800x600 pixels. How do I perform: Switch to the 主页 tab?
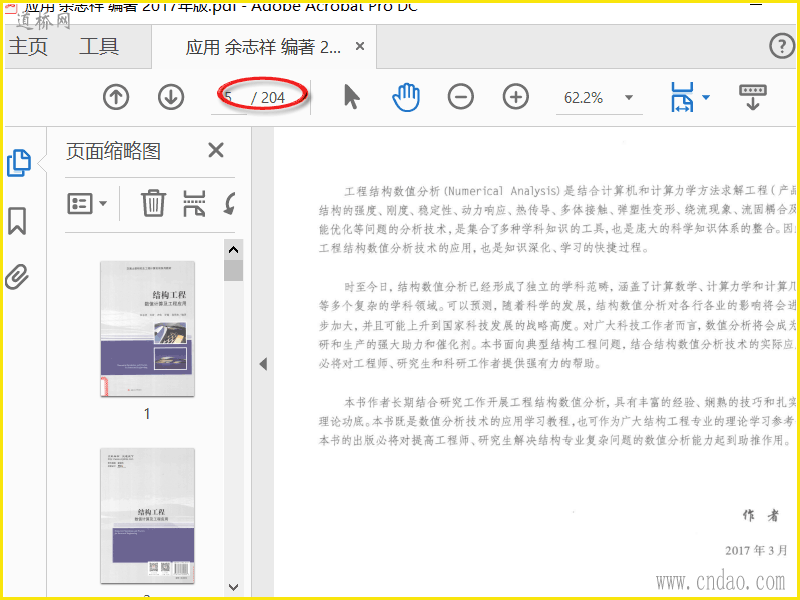pyautogui.click(x=28, y=46)
